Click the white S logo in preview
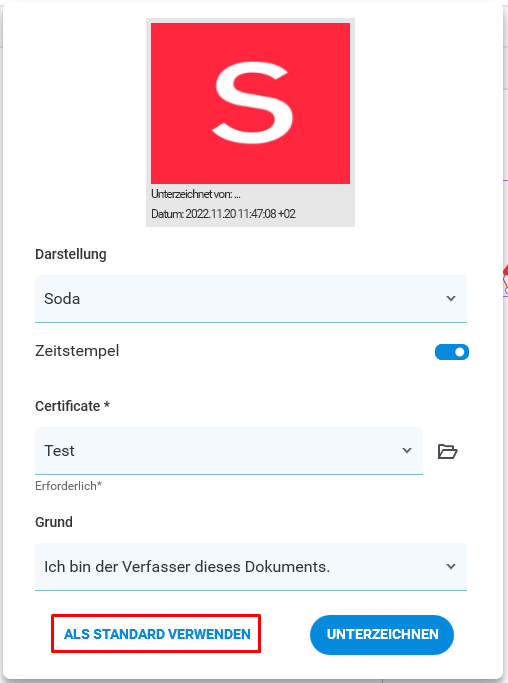 coord(252,103)
